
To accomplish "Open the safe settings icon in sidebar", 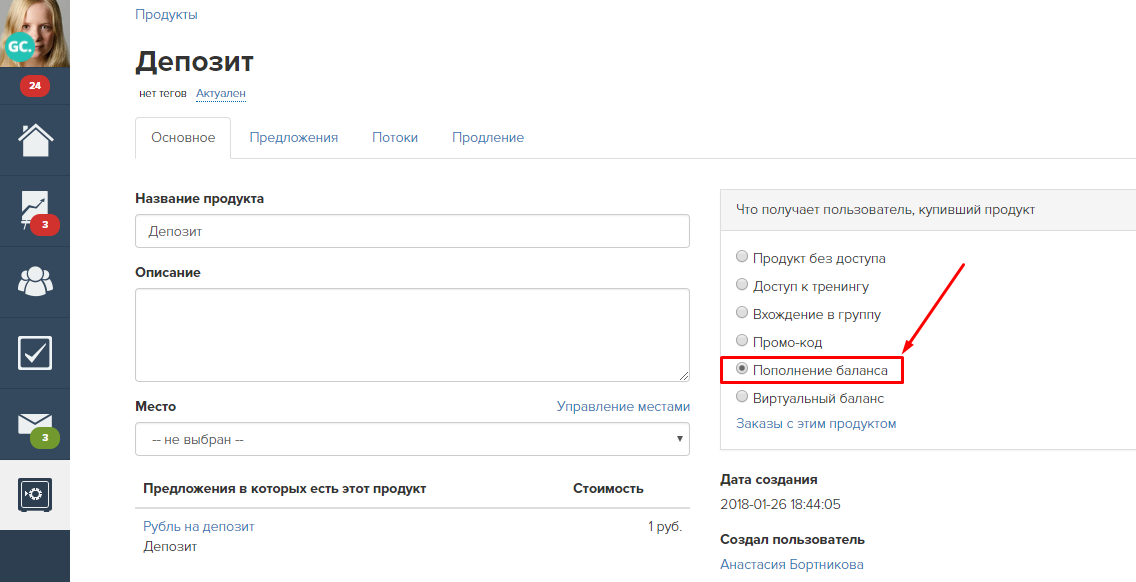I will click(x=35, y=495).
